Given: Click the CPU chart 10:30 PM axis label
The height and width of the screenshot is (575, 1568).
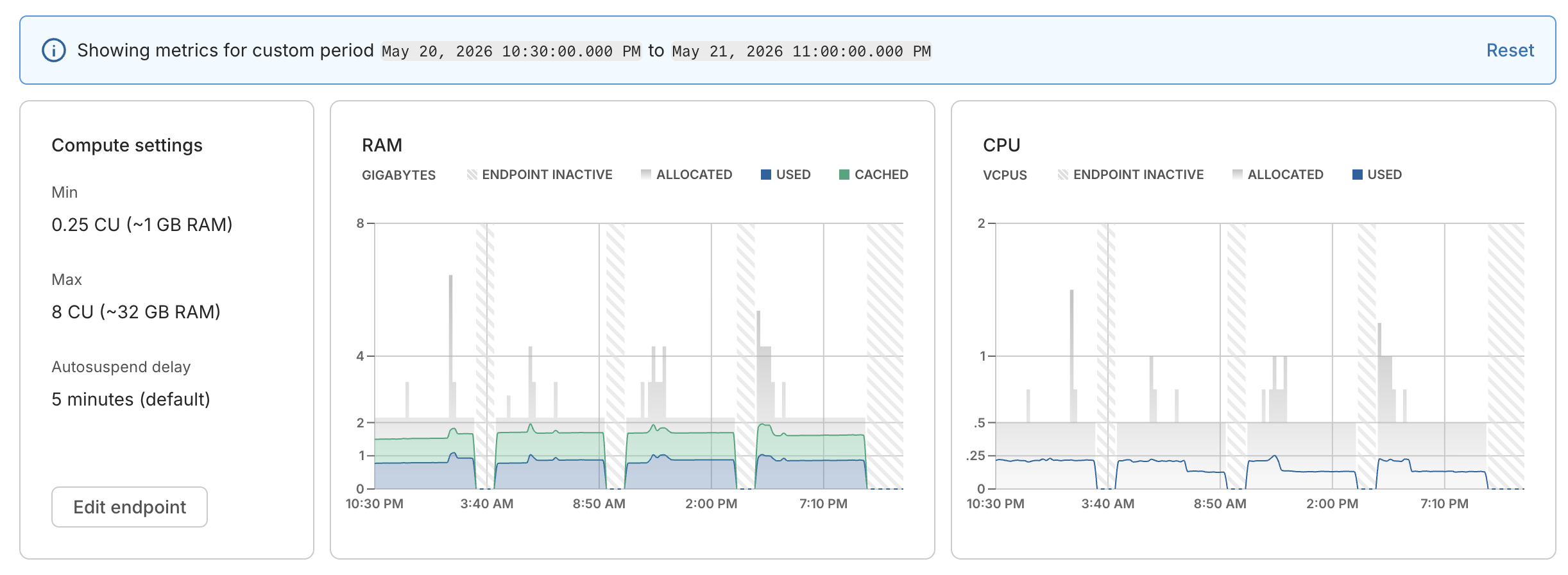Looking at the screenshot, I should click(996, 504).
